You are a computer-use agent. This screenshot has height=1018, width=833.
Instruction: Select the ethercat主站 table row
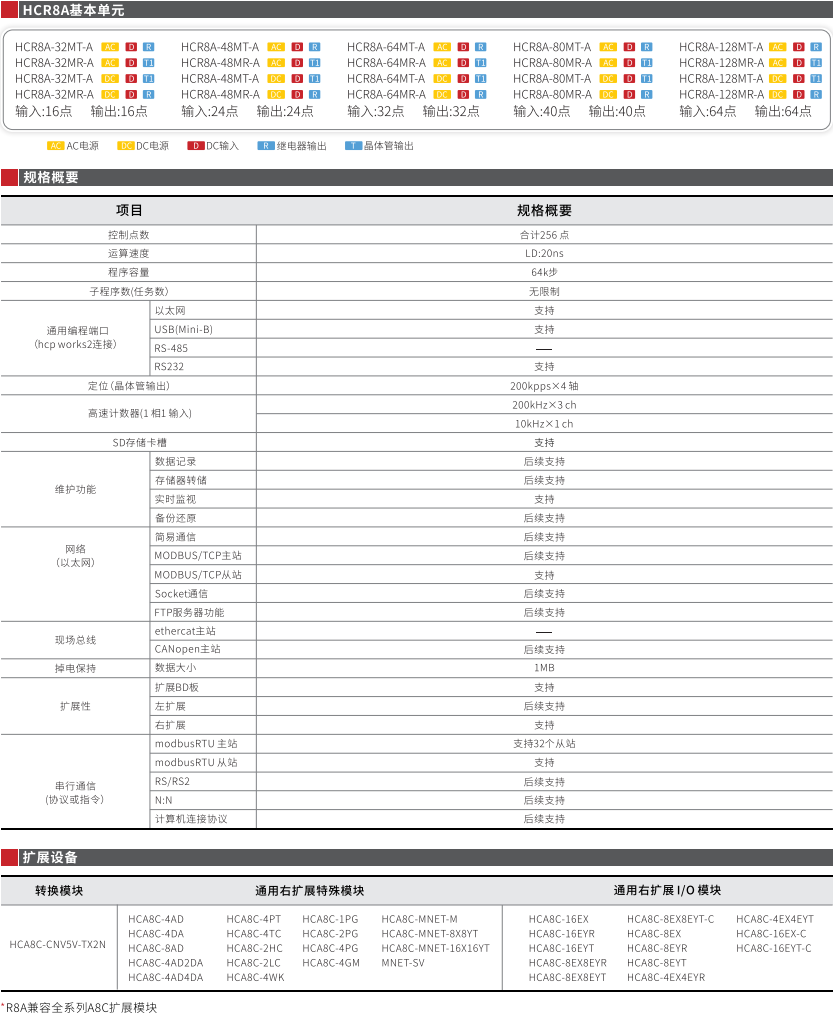(x=185, y=631)
